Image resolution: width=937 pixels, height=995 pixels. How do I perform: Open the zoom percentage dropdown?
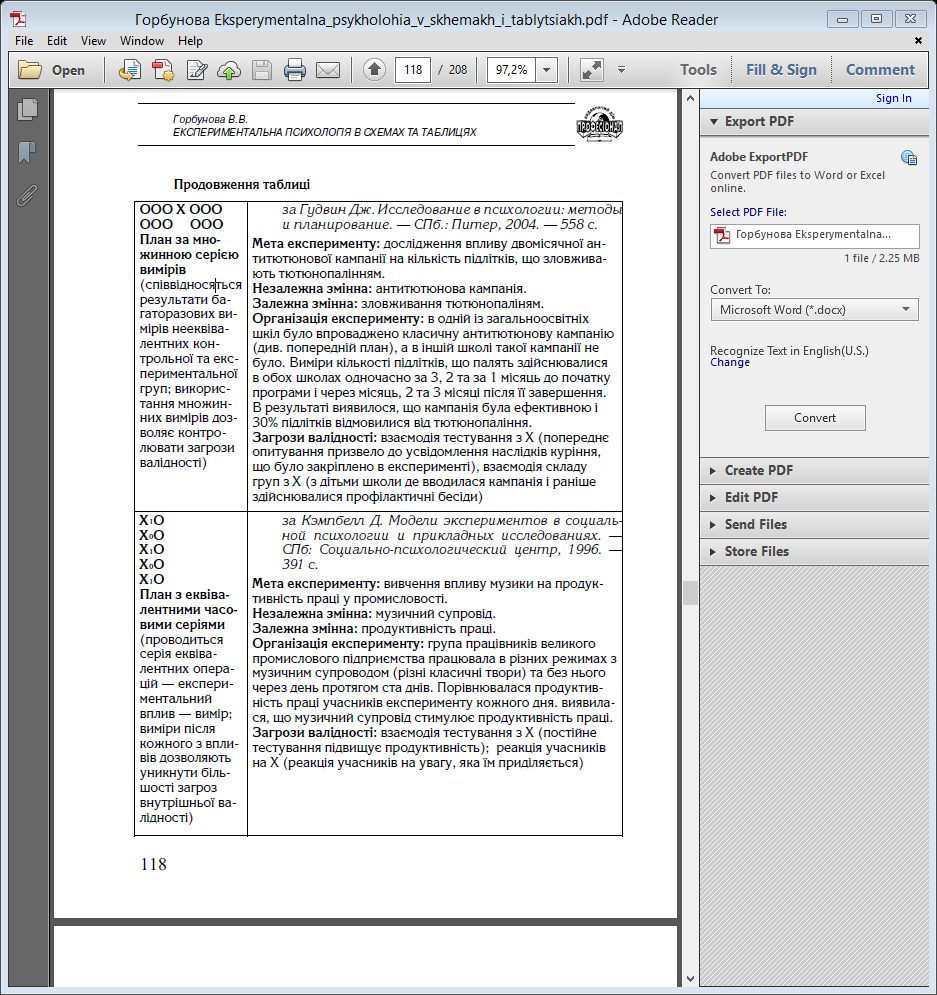pyautogui.click(x=547, y=70)
